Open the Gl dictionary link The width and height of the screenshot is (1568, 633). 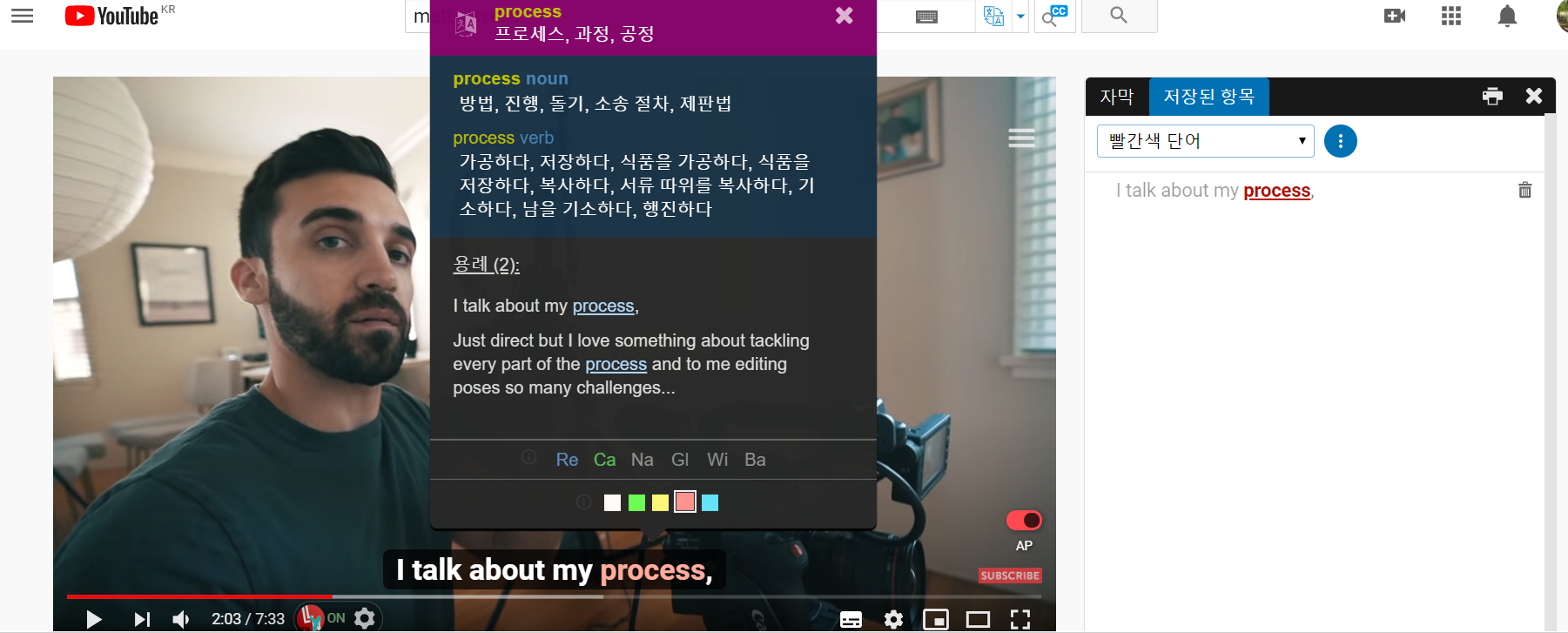click(x=680, y=460)
